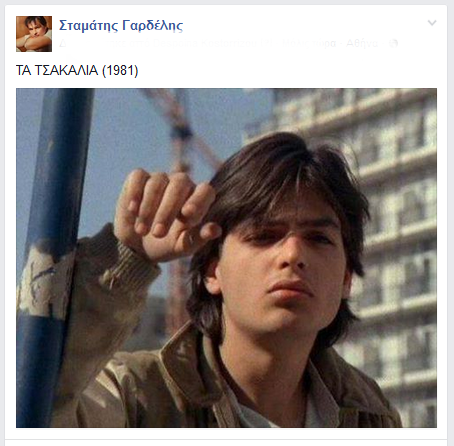454x446 pixels.
Task: Click the faded share attribution text line
Action: click(219, 43)
